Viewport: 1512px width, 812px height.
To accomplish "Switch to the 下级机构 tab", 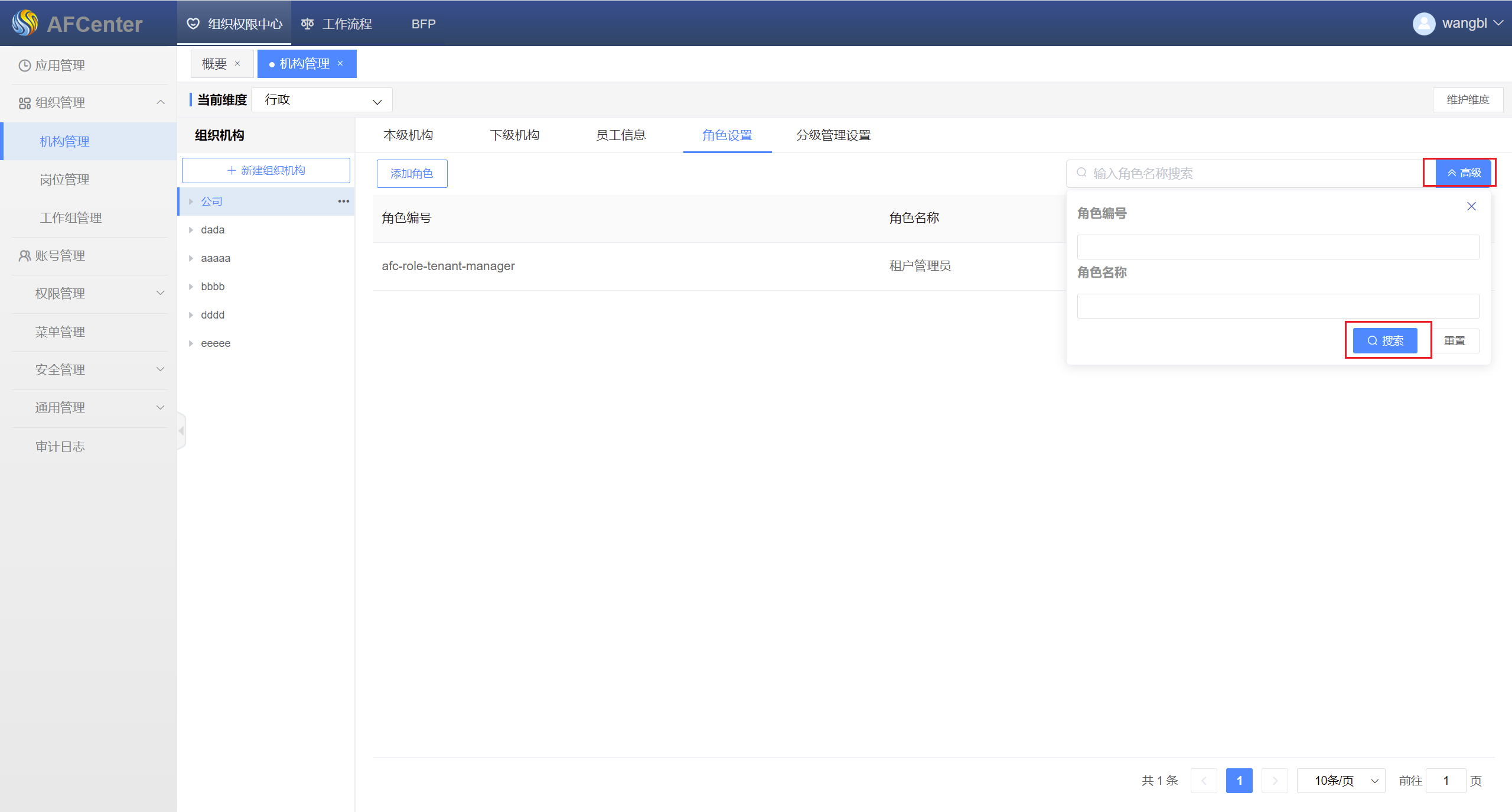I will (x=514, y=135).
